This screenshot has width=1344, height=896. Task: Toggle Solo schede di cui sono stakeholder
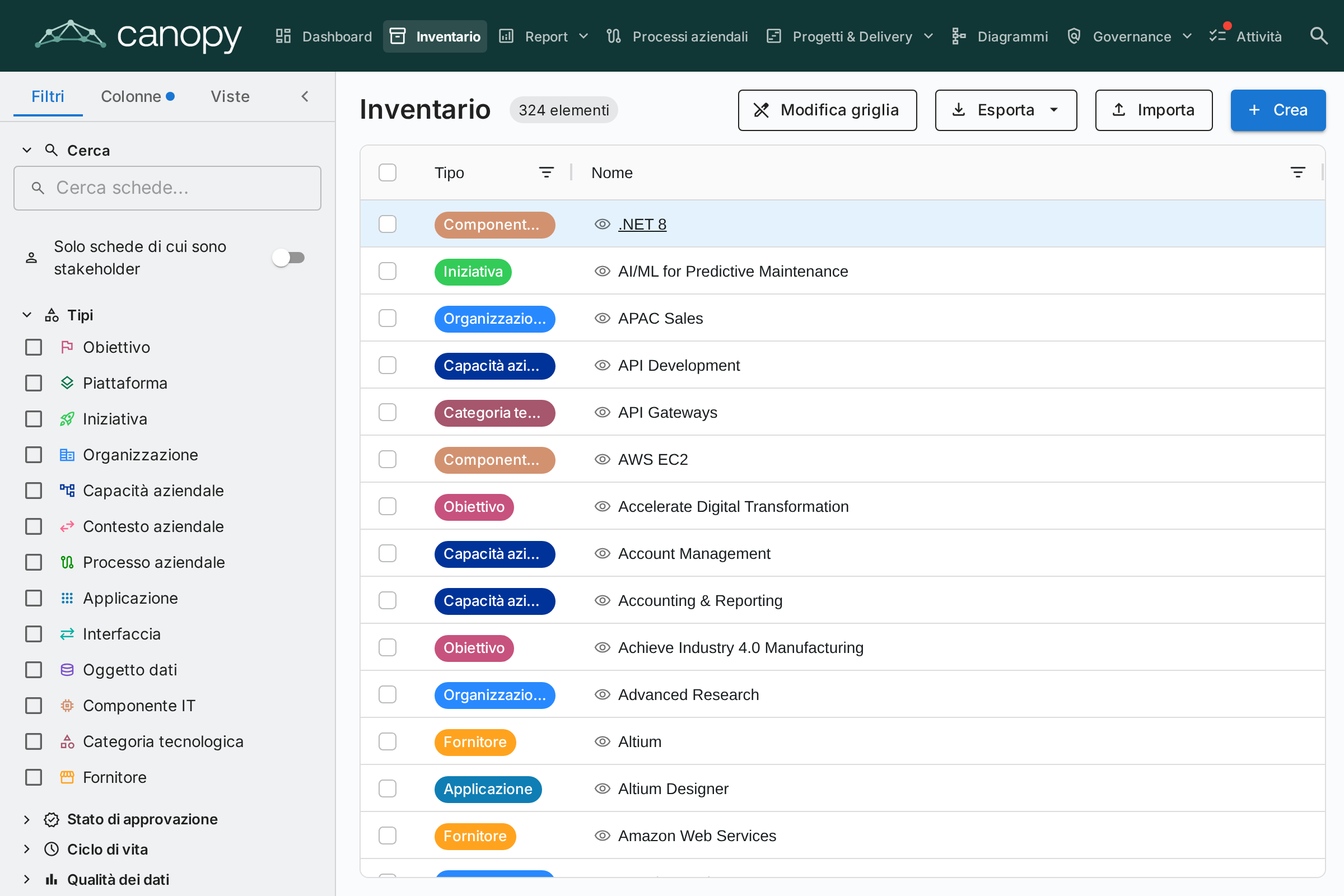288,258
